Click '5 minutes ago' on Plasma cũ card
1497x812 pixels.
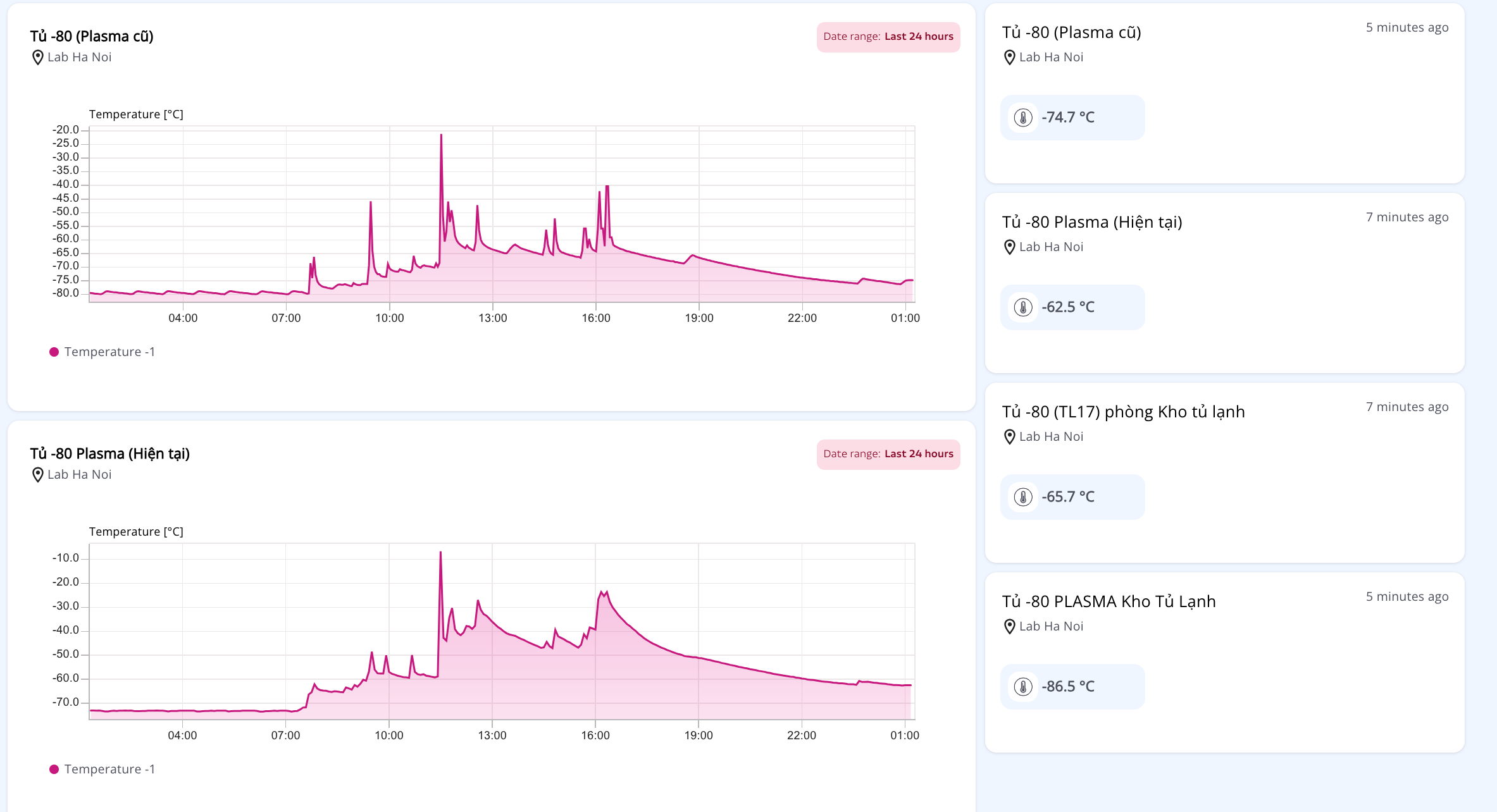[x=1407, y=28]
